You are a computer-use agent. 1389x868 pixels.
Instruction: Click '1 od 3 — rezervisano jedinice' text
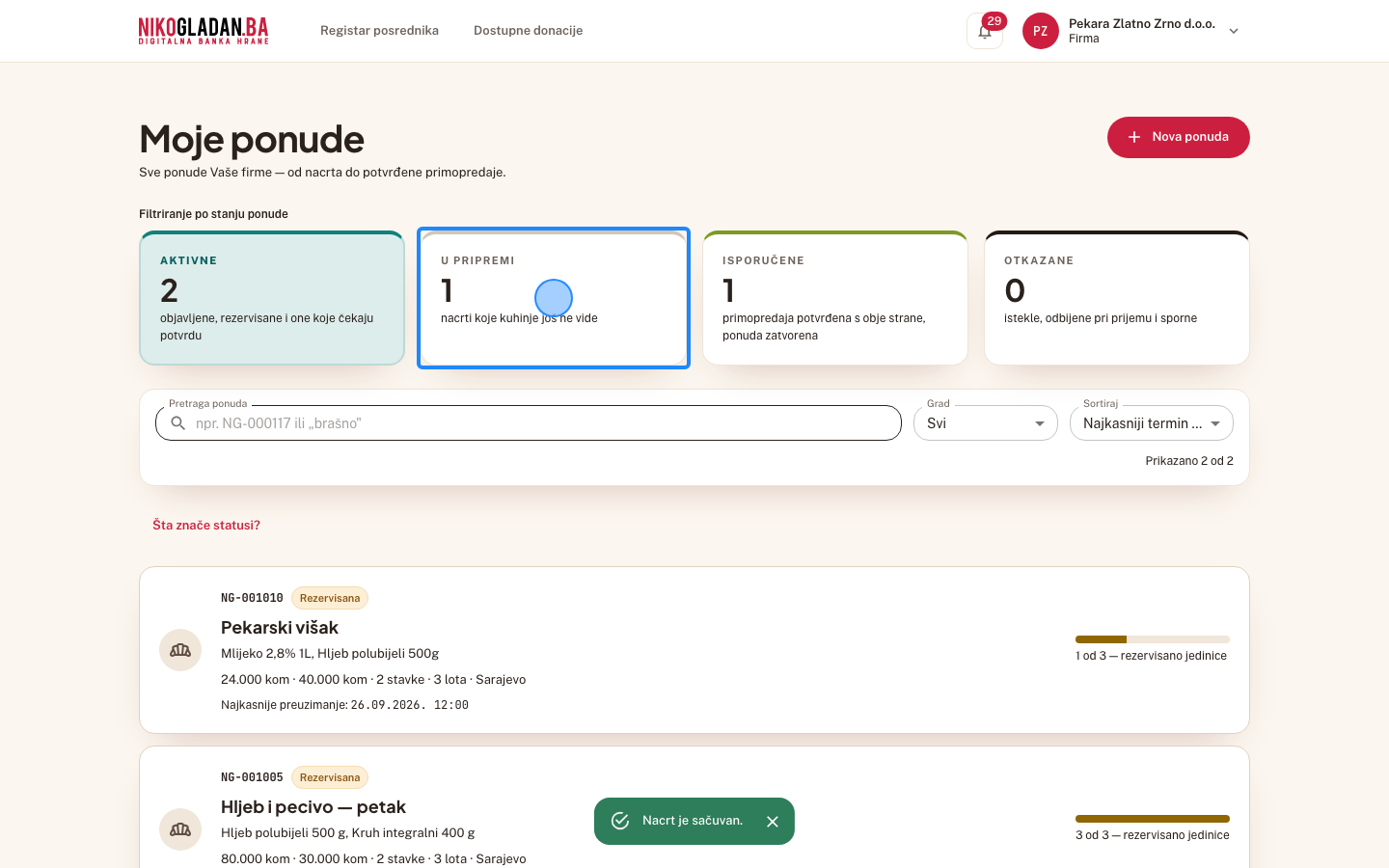point(1152,656)
